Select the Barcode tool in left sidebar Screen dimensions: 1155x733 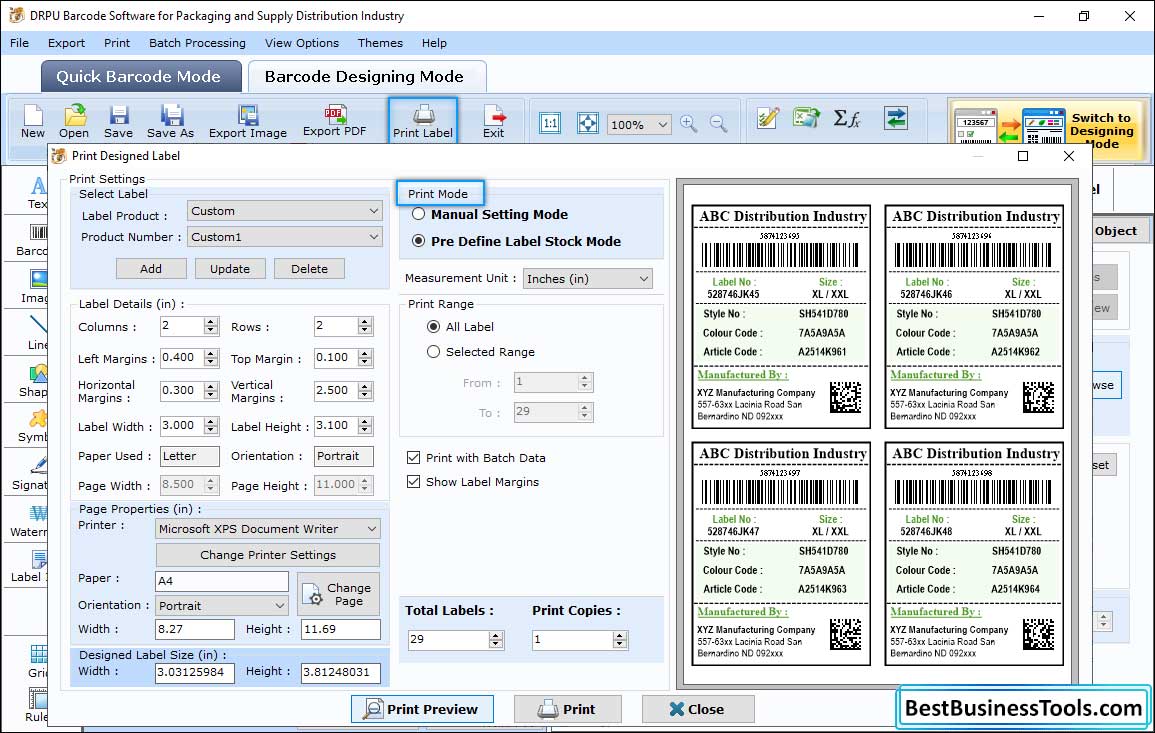[x=33, y=241]
